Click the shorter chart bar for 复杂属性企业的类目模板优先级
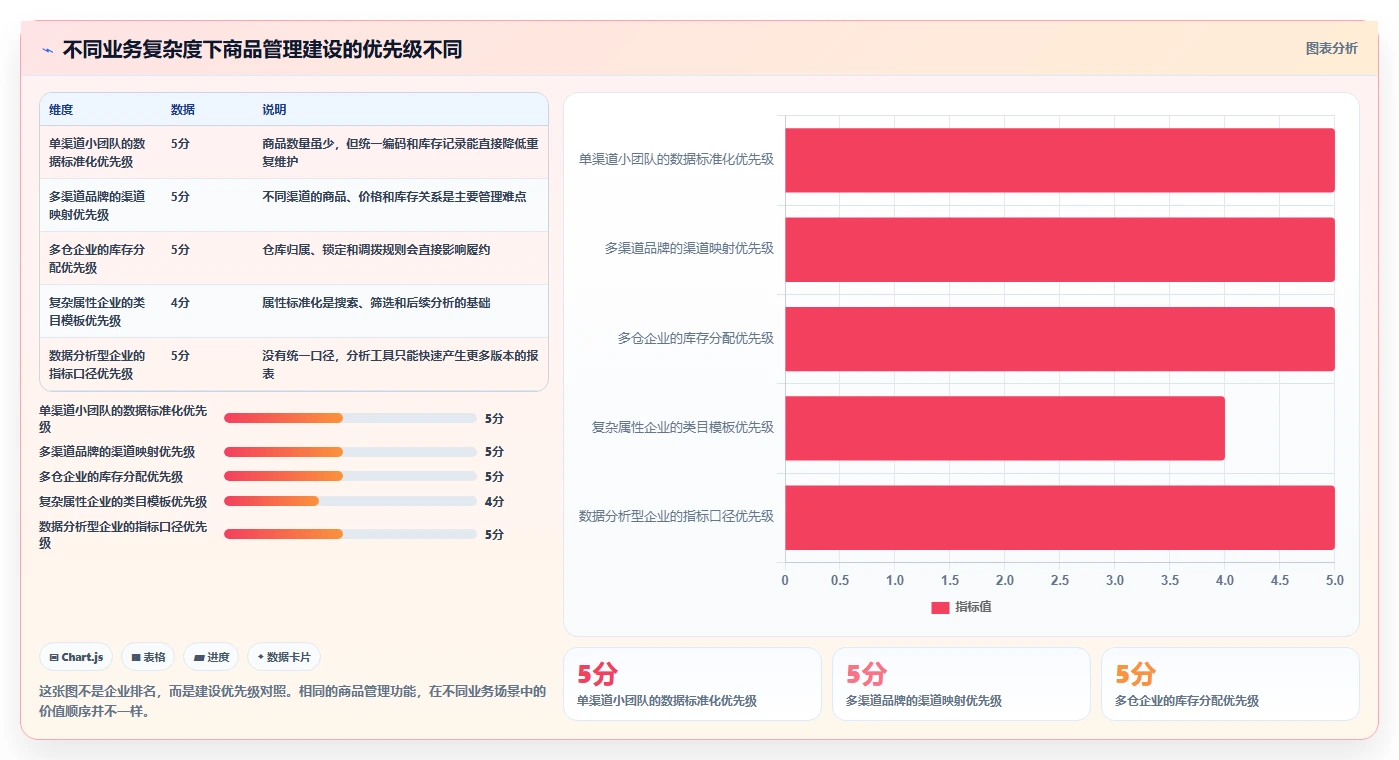1399x760 pixels. [1004, 428]
